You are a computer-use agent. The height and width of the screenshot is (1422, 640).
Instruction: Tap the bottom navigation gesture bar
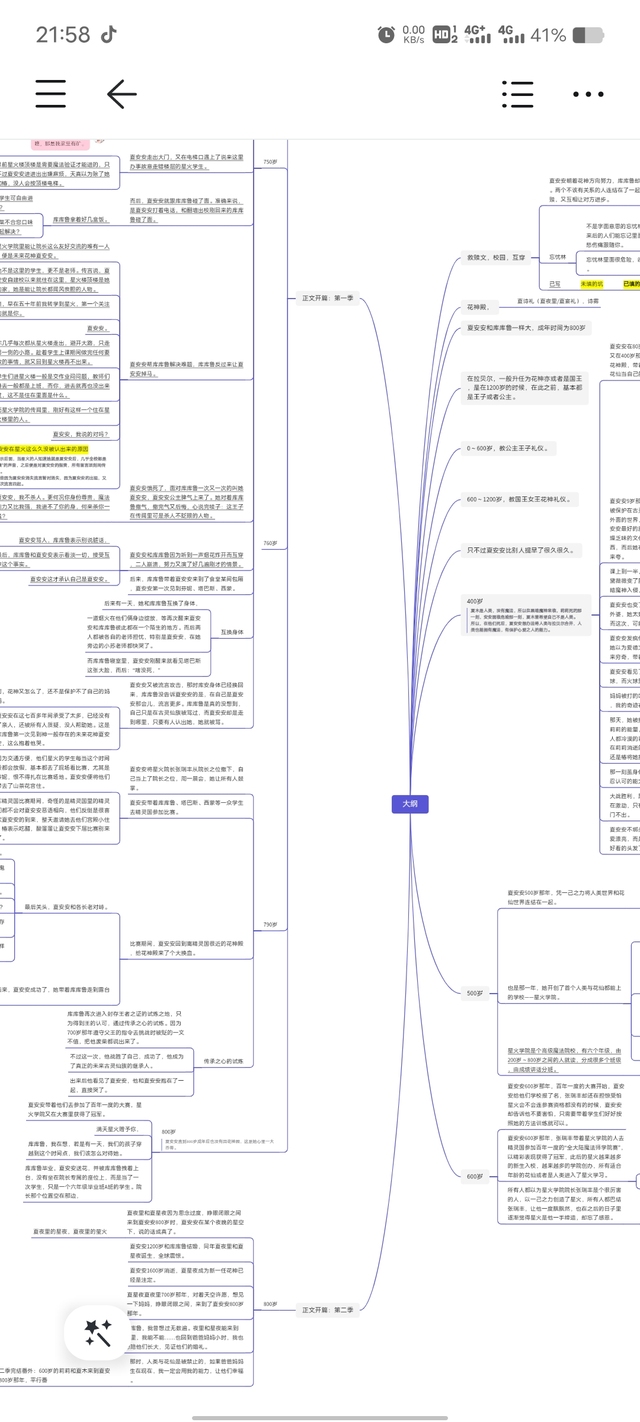tap(320, 1417)
